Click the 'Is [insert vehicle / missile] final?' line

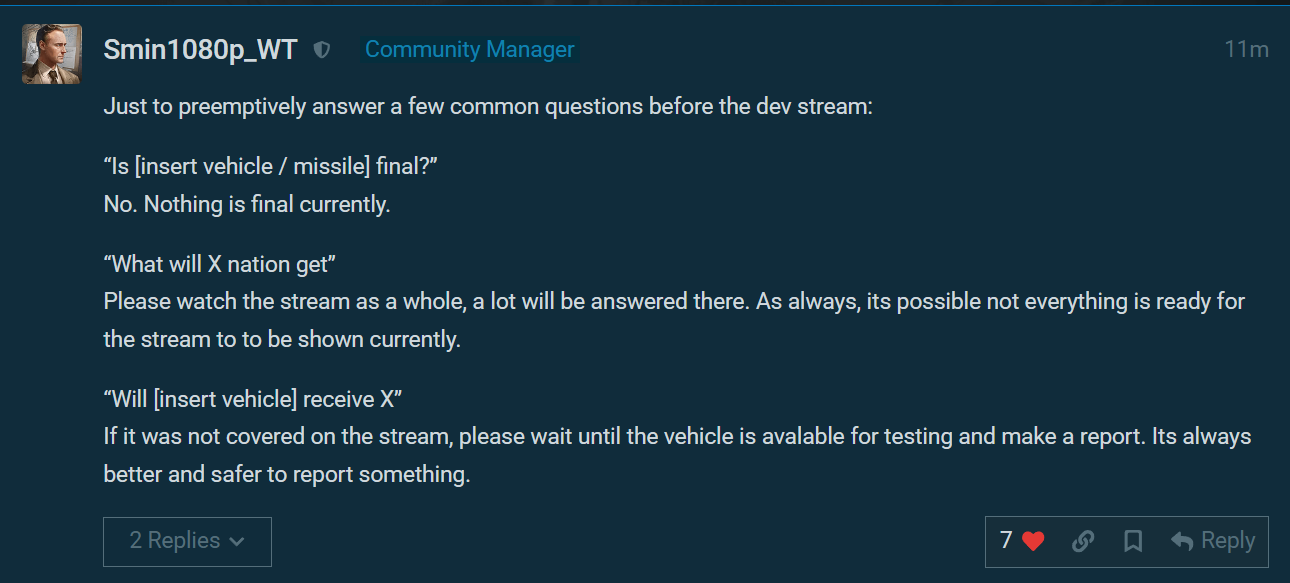click(x=270, y=166)
